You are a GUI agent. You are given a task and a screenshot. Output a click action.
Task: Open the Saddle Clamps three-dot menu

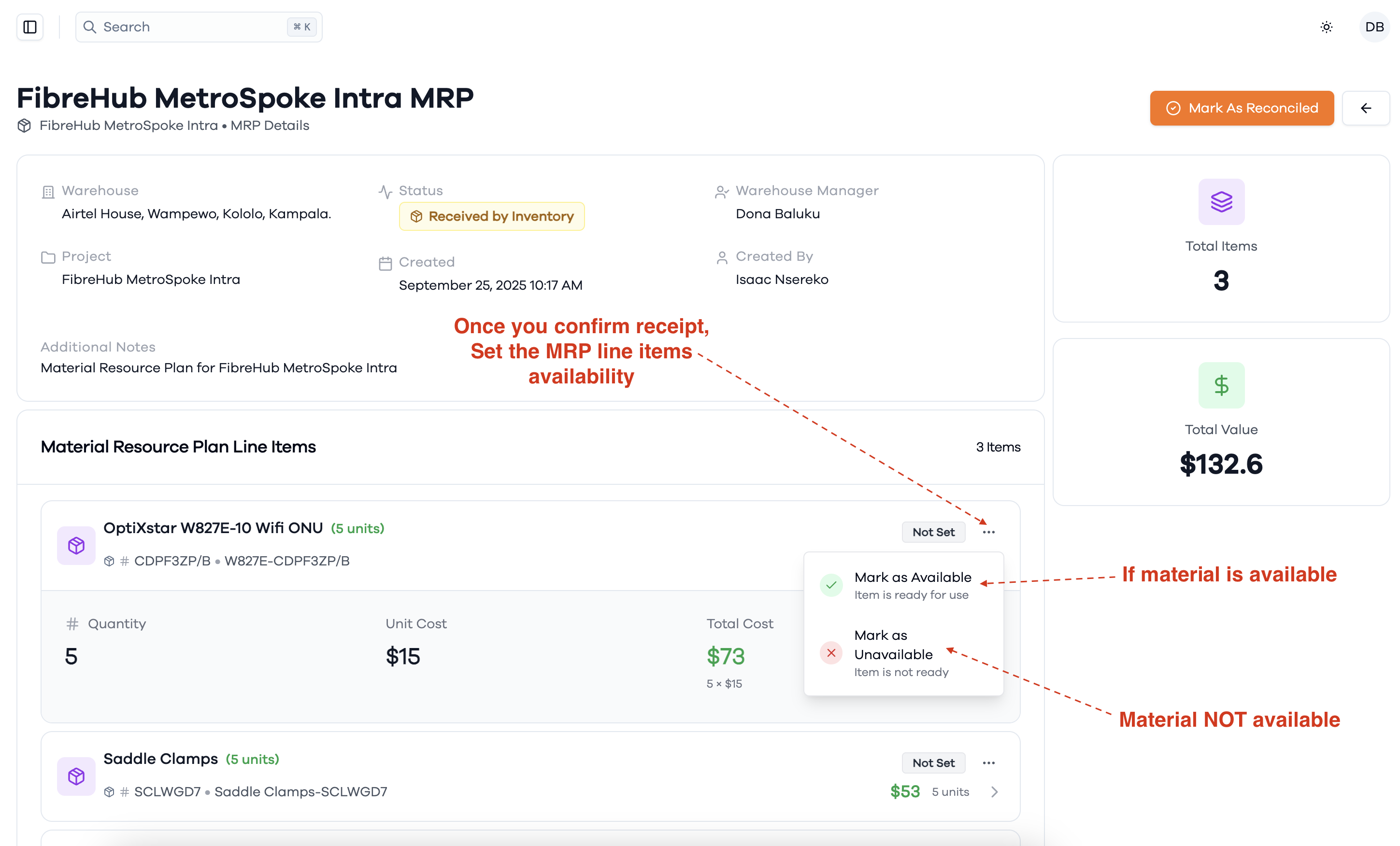point(988,762)
